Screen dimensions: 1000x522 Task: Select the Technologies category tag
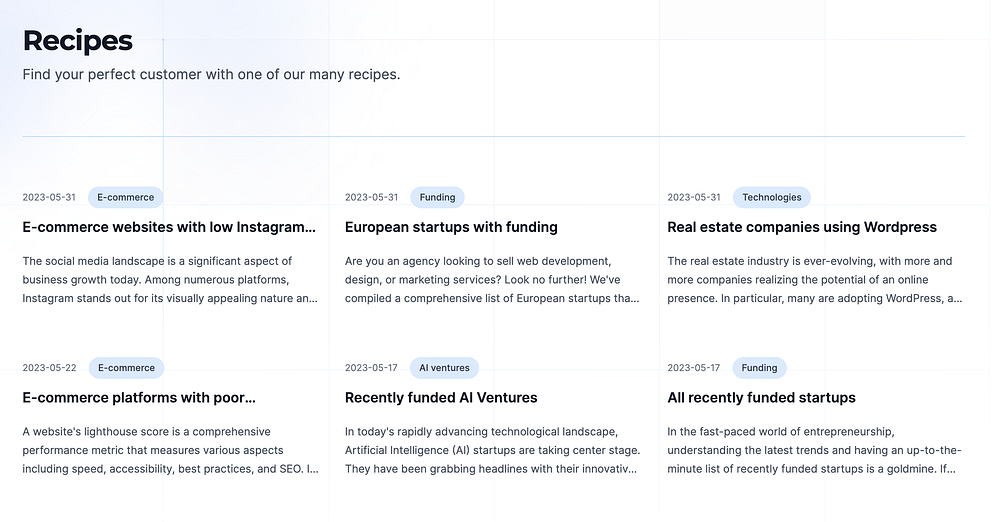point(771,197)
